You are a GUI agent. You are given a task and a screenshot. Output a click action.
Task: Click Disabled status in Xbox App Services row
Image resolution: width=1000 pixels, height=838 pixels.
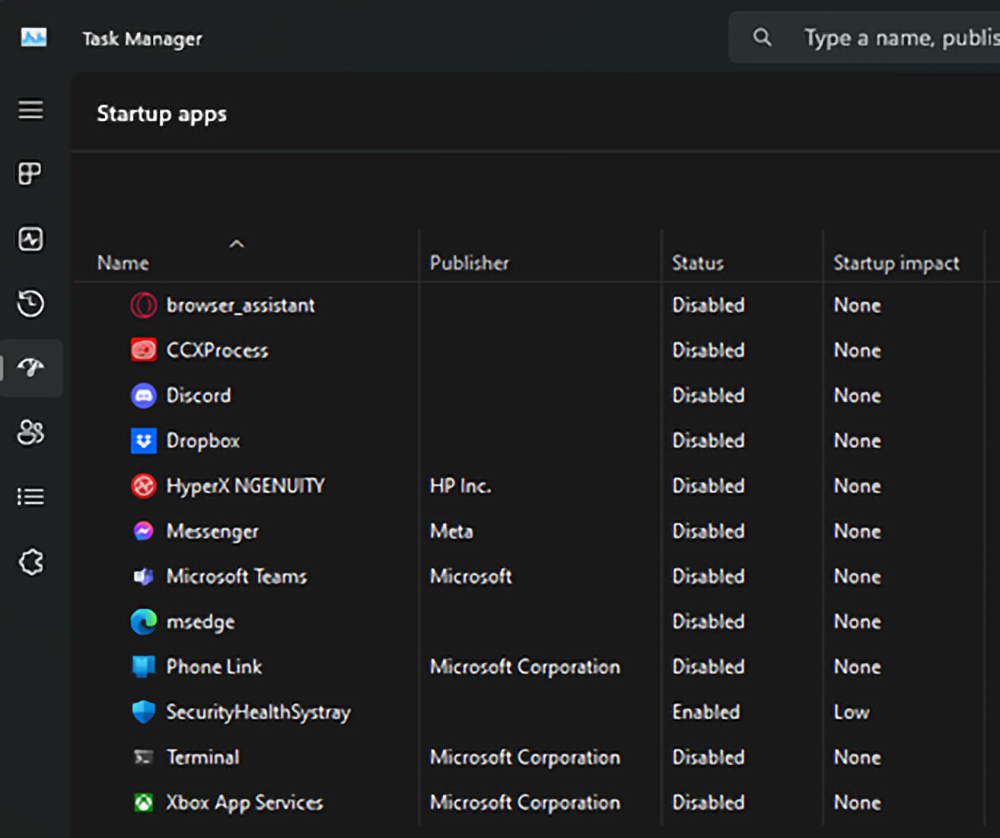[709, 802]
